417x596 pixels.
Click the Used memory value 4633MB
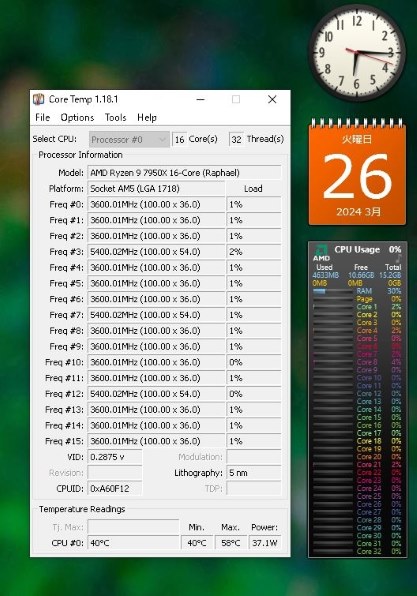[x=325, y=275]
